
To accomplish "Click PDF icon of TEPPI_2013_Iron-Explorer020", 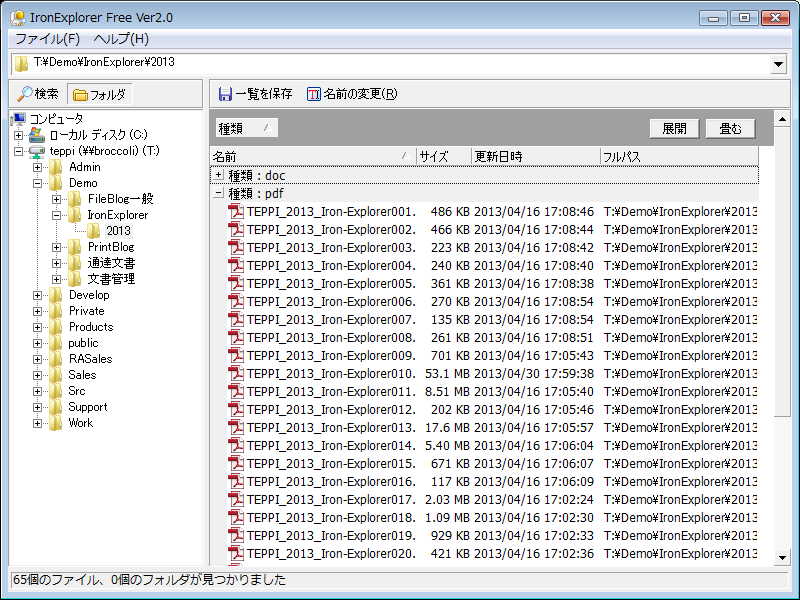I will click(236, 554).
